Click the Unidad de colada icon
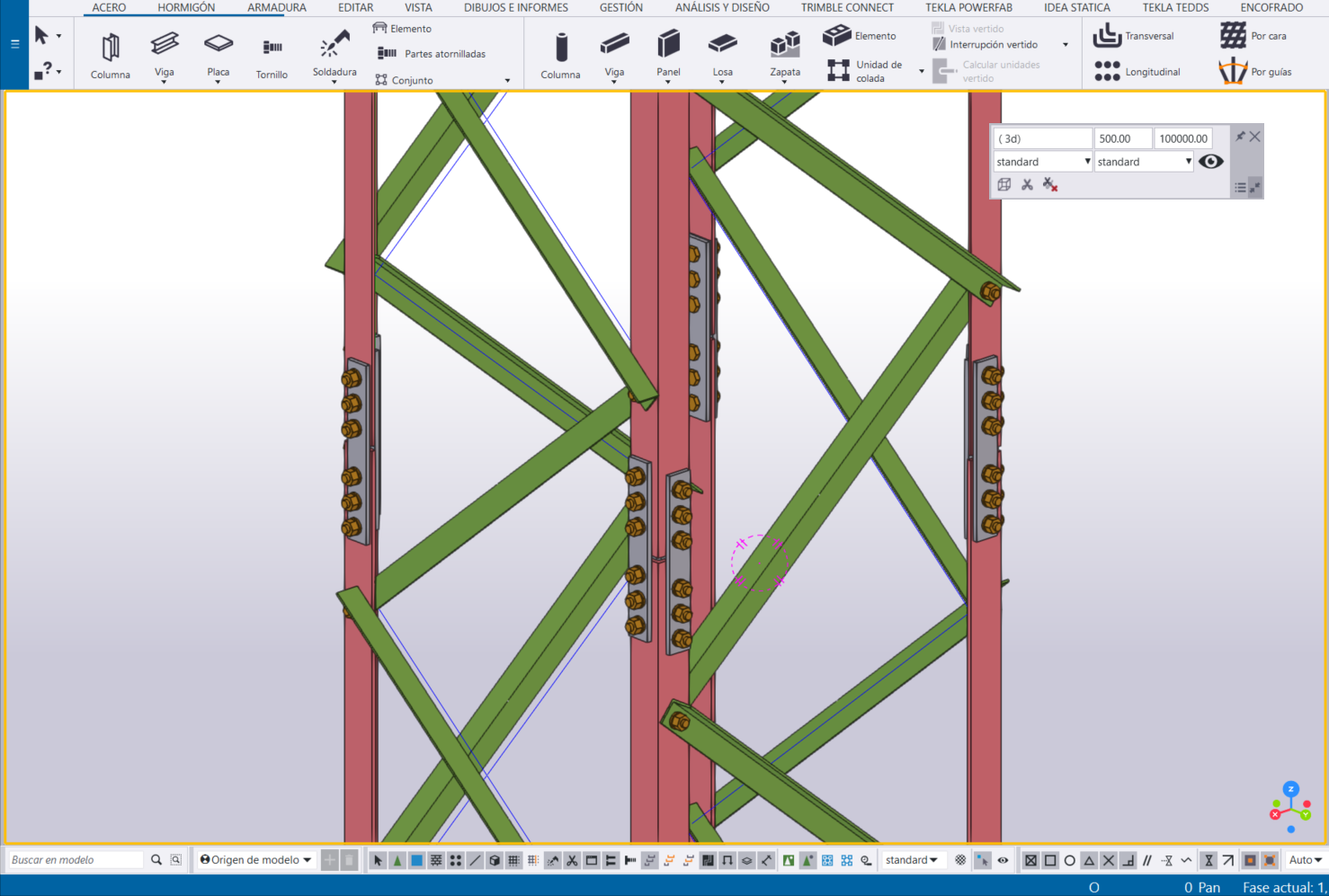The width and height of the screenshot is (1329, 896). pos(838,71)
